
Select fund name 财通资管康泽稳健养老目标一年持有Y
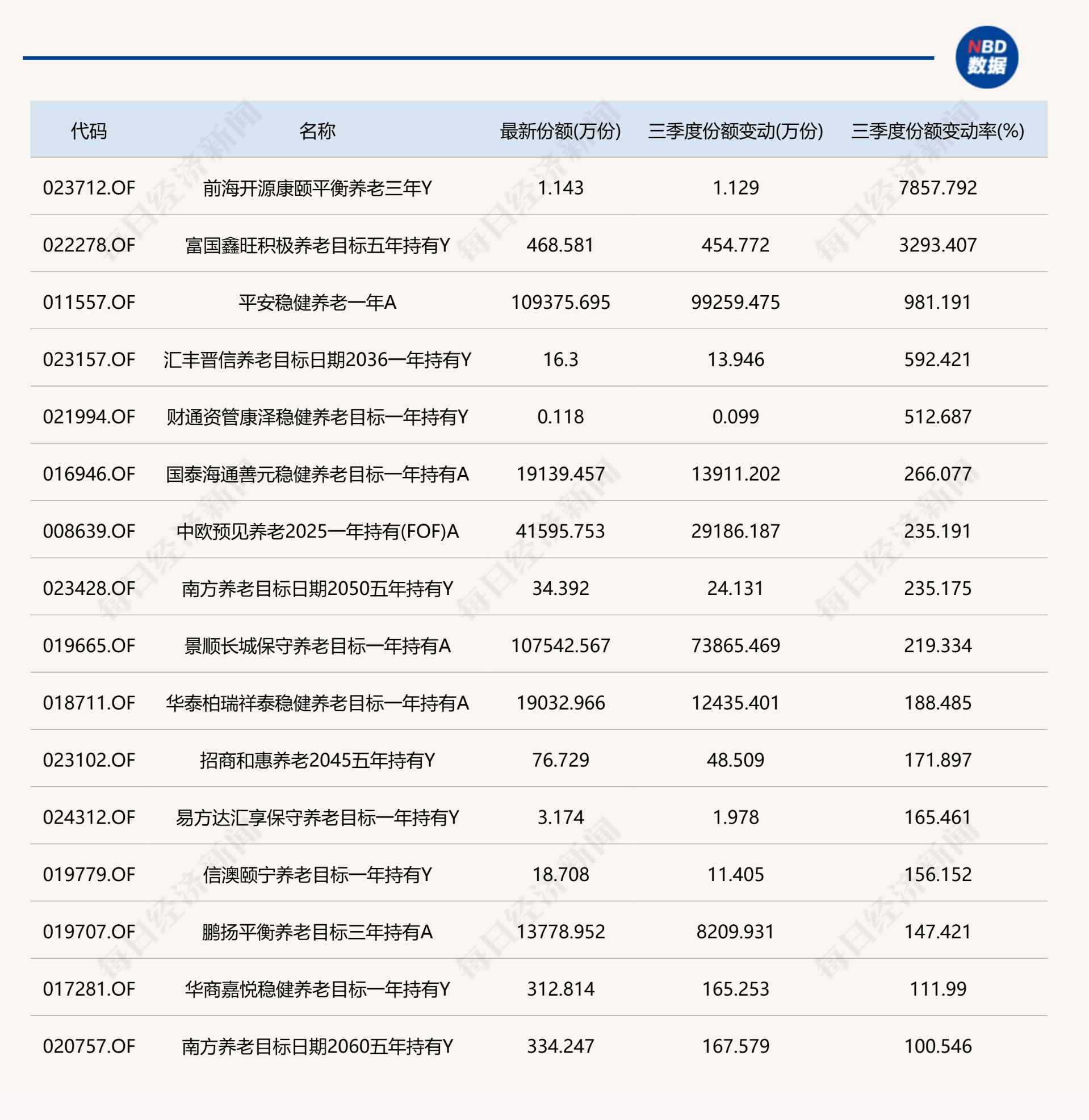[317, 416]
